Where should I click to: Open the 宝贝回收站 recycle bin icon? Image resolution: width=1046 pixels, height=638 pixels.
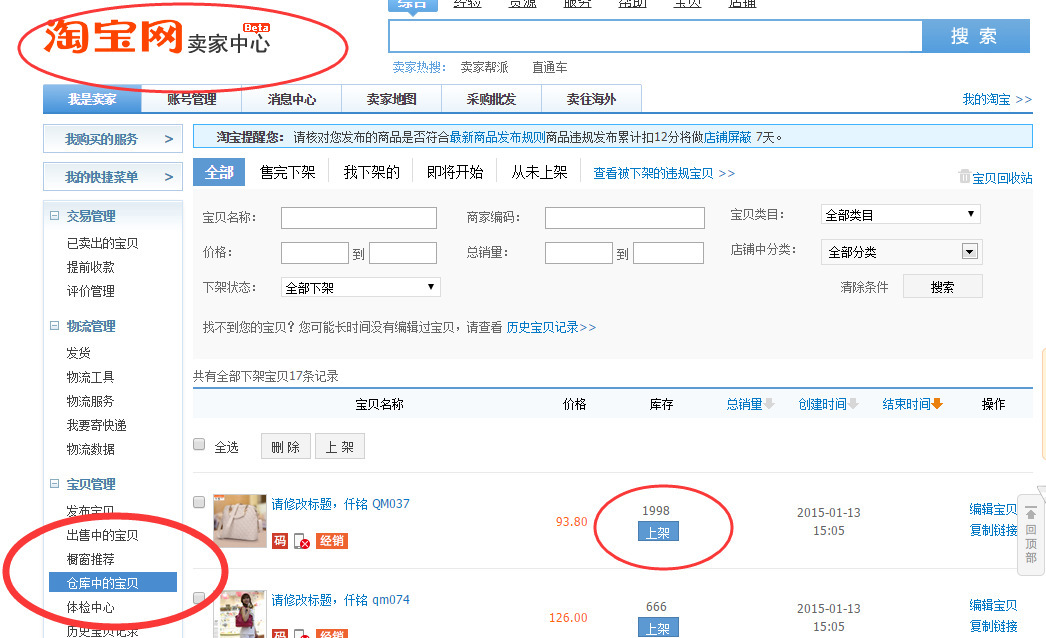click(x=965, y=177)
